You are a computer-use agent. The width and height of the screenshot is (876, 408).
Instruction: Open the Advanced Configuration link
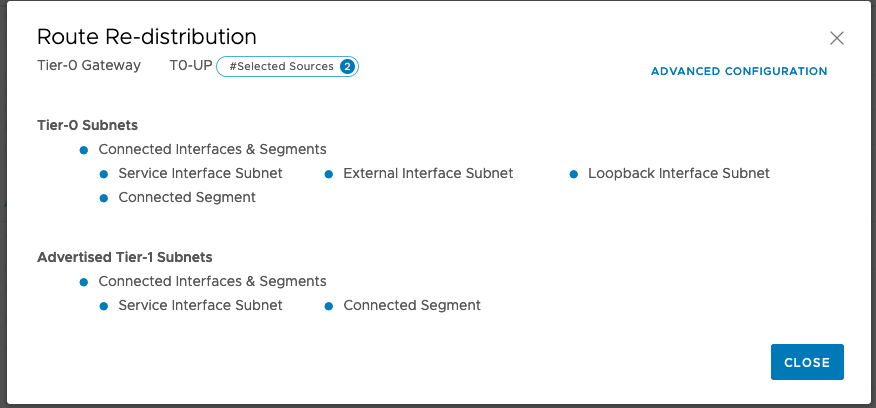coord(739,72)
